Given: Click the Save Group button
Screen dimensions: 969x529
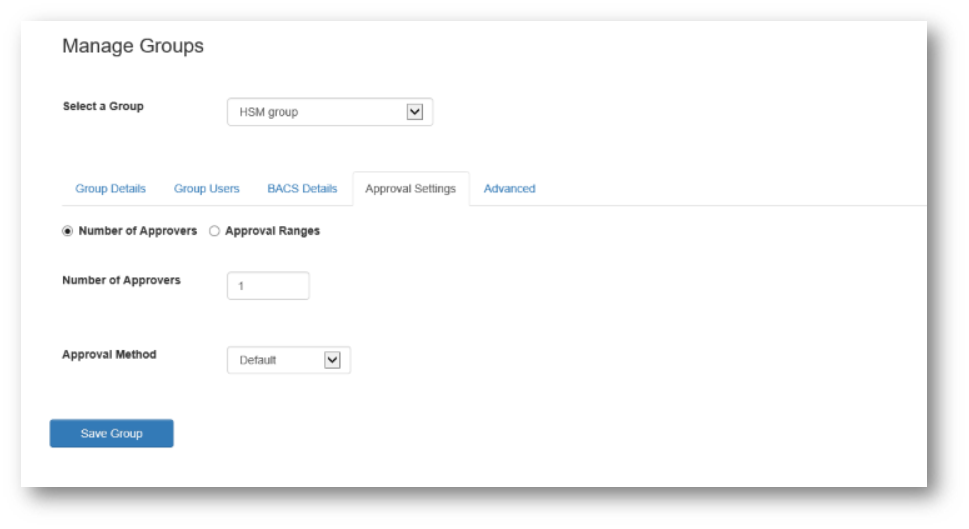Looking at the screenshot, I should 111,433.
